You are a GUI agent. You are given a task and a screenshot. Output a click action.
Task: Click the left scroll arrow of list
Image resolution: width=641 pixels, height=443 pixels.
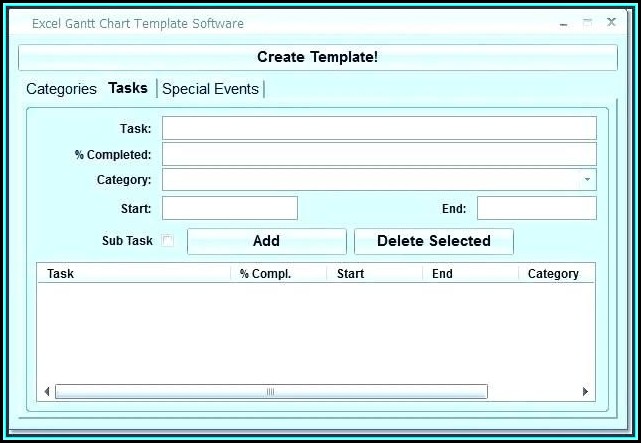coord(47,392)
